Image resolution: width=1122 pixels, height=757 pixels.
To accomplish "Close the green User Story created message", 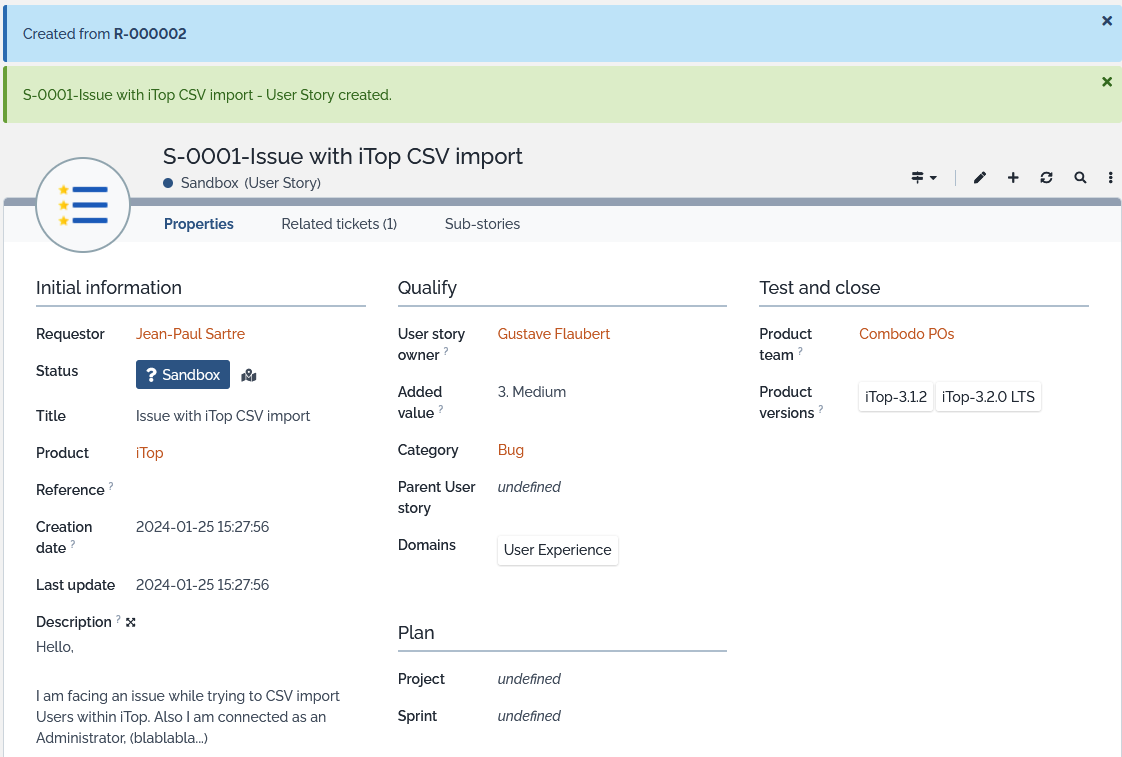I will (1107, 82).
